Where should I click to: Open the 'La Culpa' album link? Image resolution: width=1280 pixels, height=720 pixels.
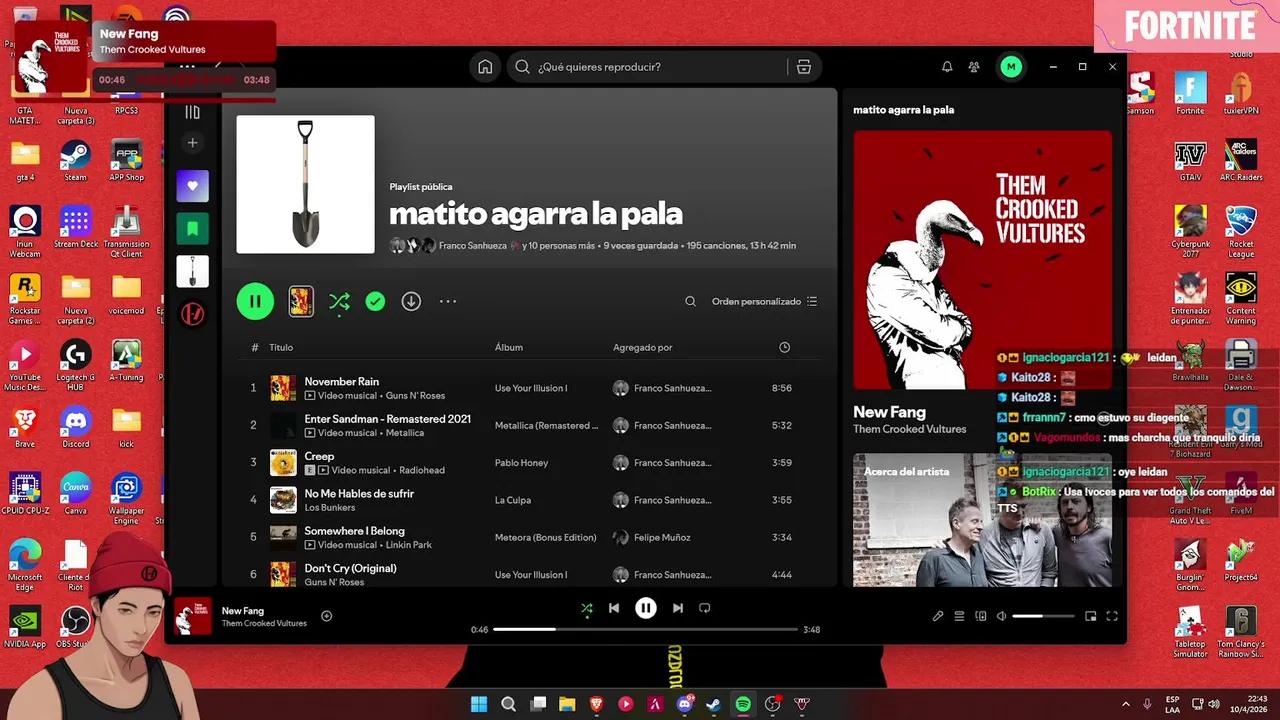click(513, 500)
